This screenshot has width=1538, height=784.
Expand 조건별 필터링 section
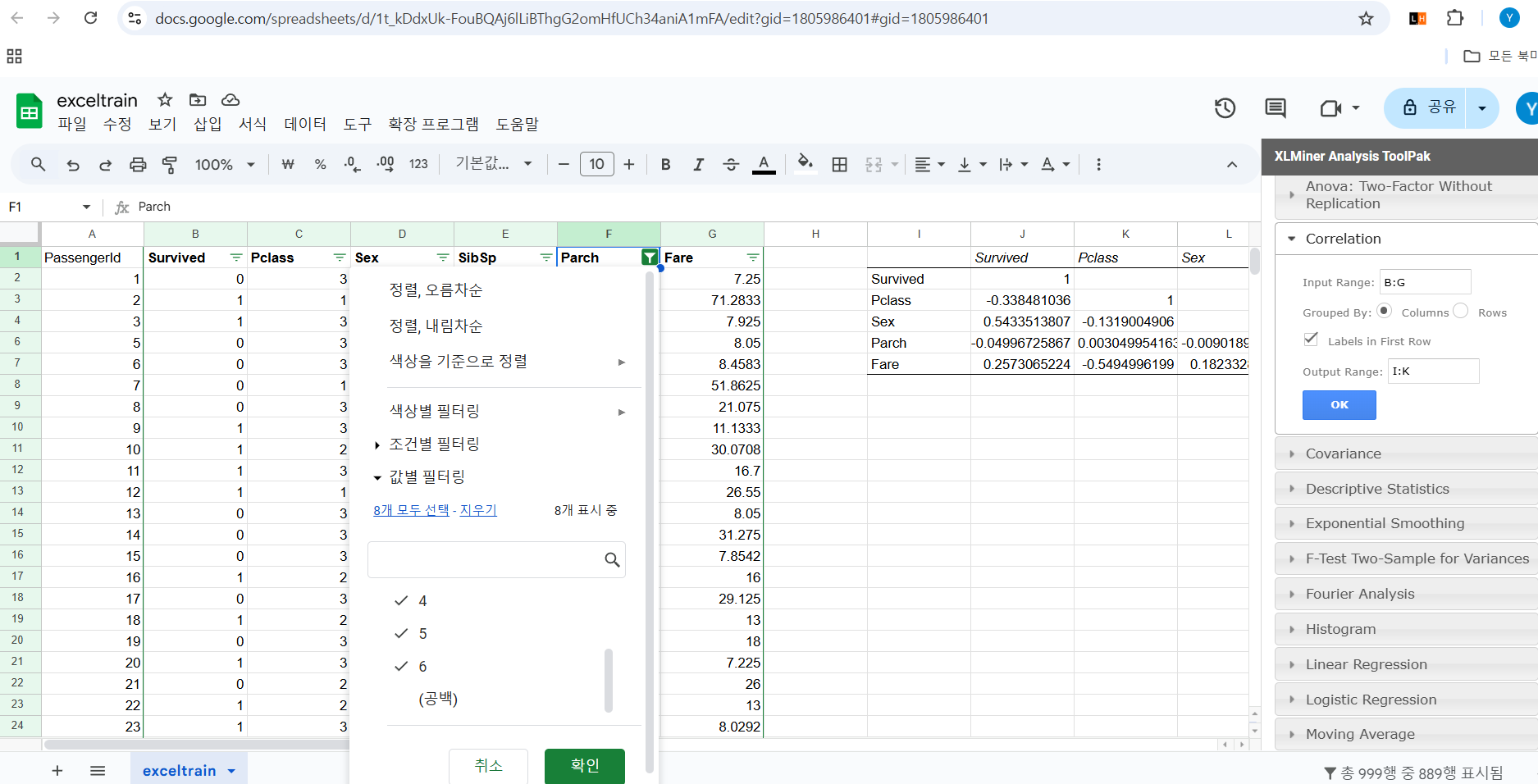[435, 444]
